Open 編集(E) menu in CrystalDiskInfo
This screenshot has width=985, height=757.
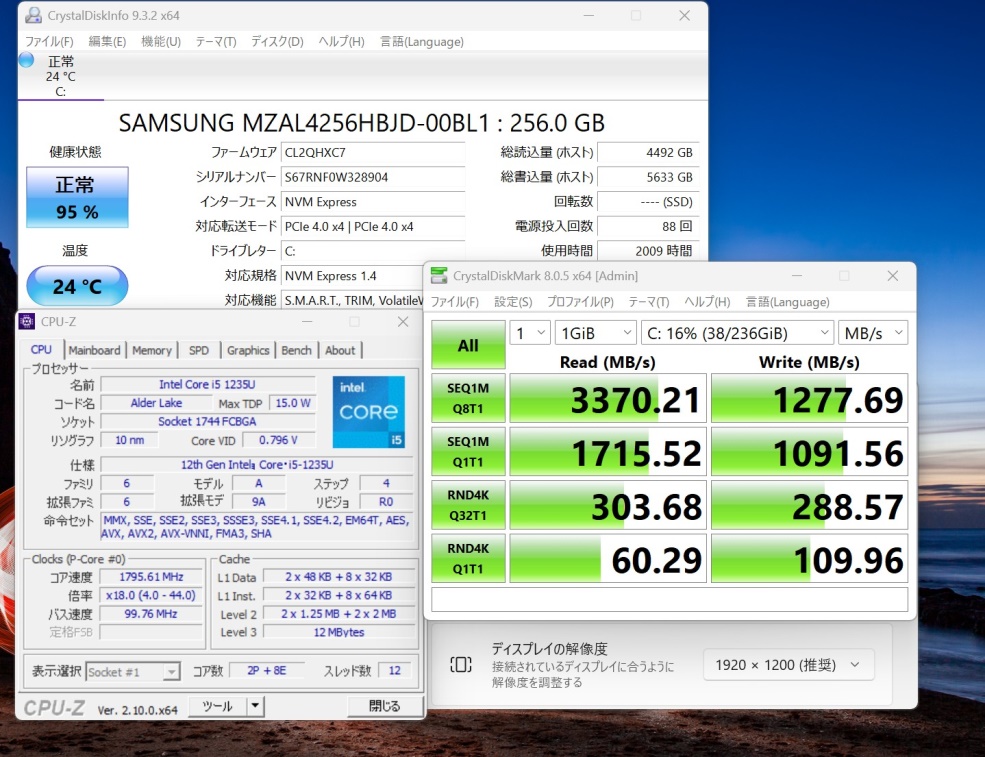107,41
